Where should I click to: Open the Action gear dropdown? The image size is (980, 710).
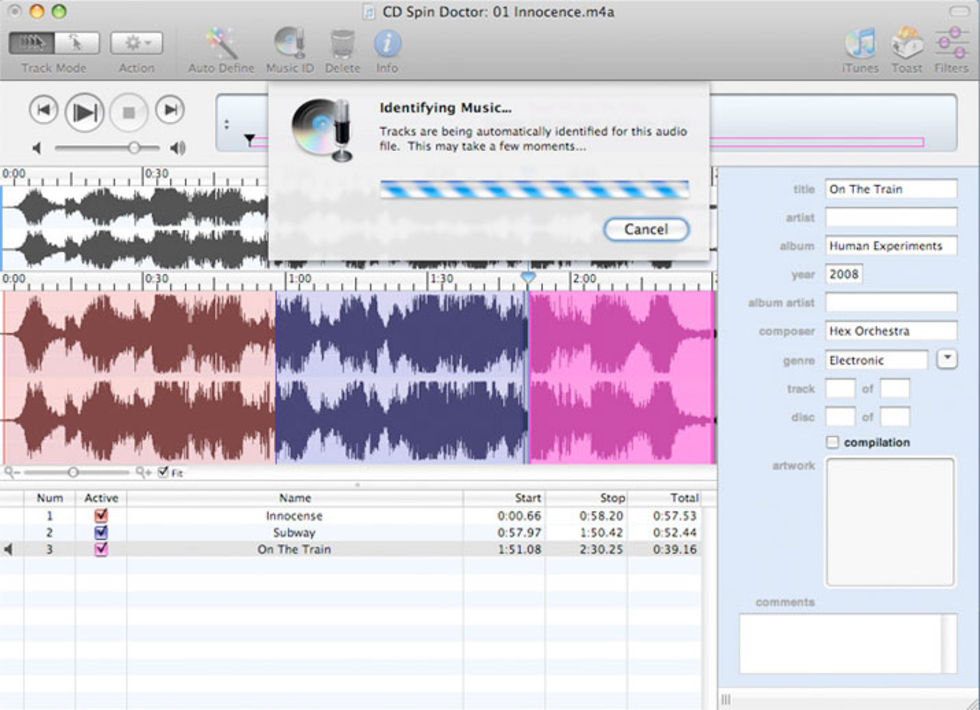coord(137,43)
